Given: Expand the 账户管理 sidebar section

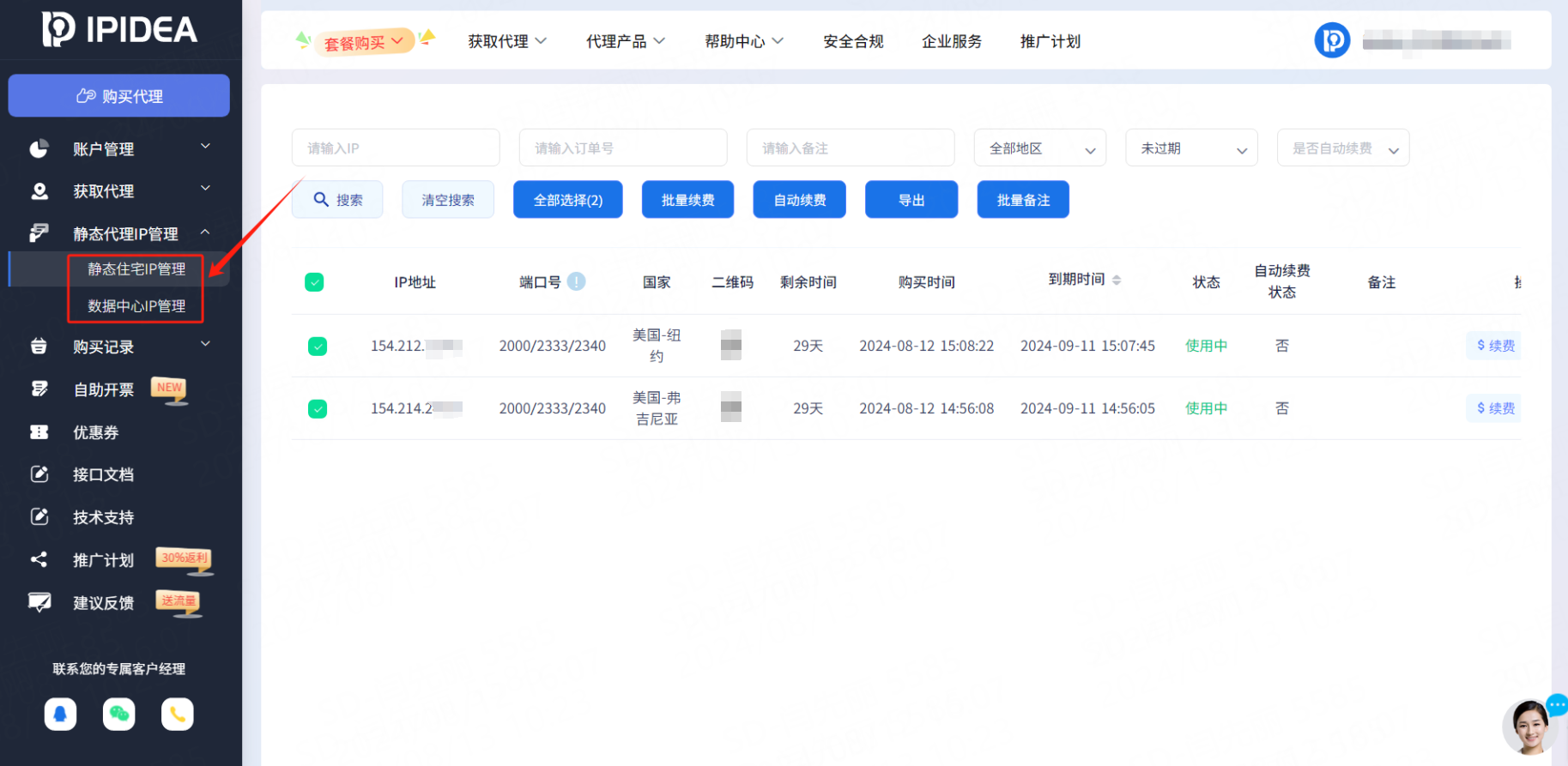Looking at the screenshot, I should coord(205,147).
